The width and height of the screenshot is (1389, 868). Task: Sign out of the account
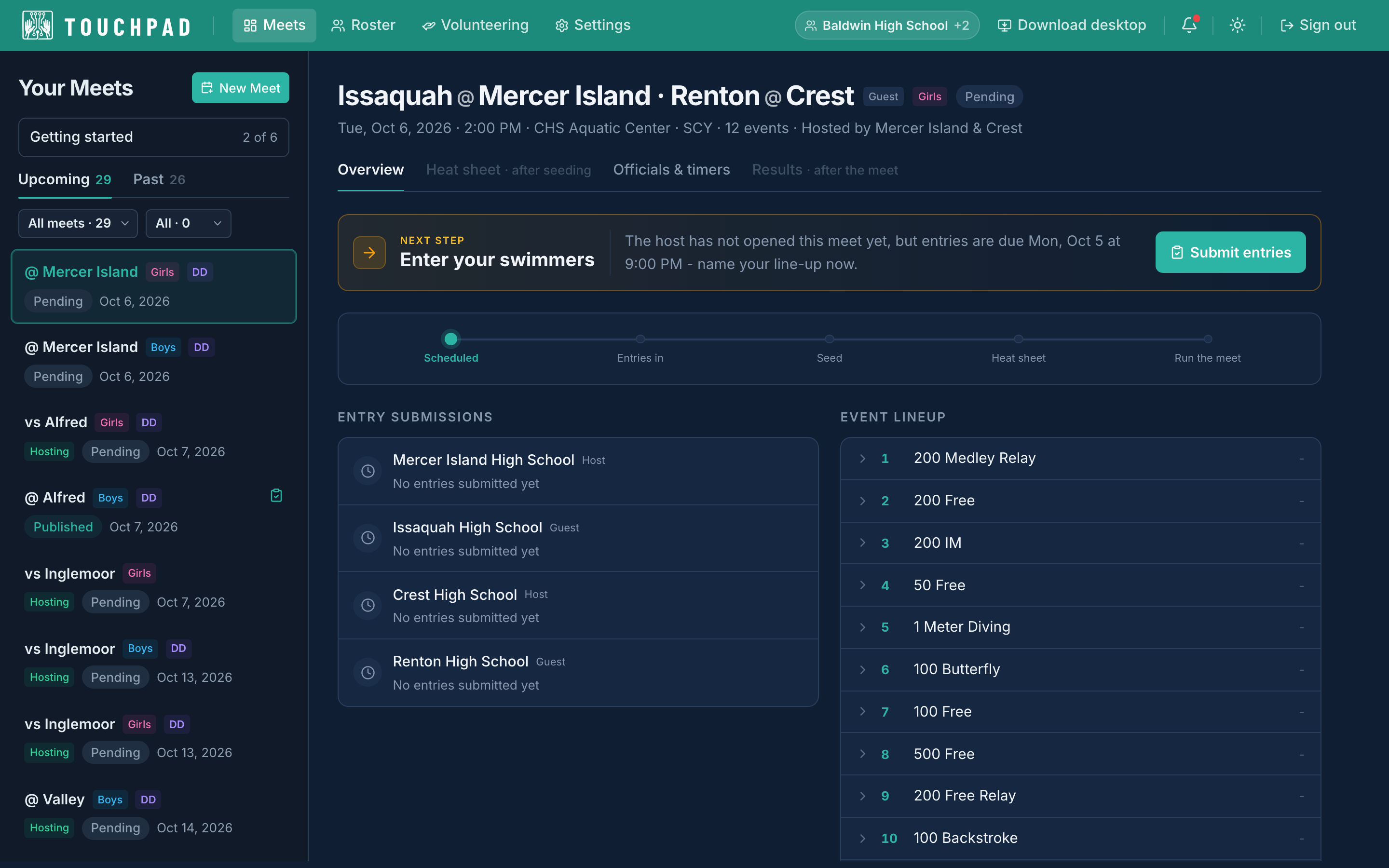1318,25
